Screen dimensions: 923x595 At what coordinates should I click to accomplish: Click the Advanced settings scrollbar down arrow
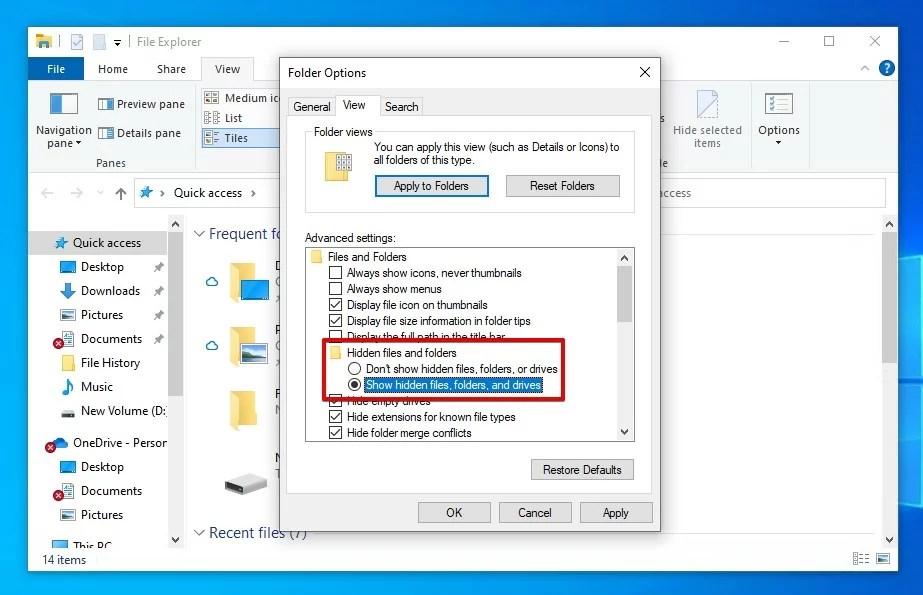pyautogui.click(x=623, y=431)
